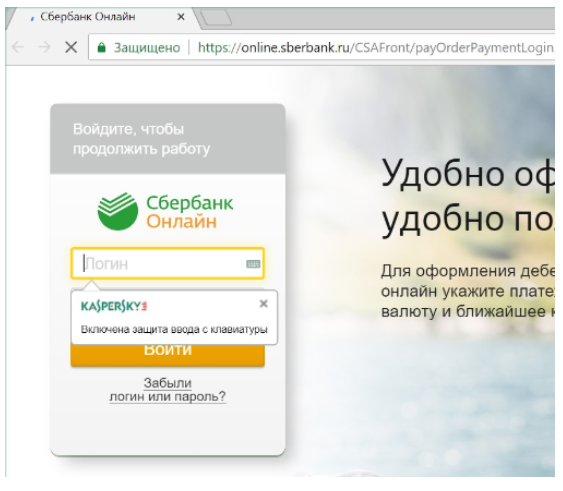Click the Логин input field

point(168,264)
